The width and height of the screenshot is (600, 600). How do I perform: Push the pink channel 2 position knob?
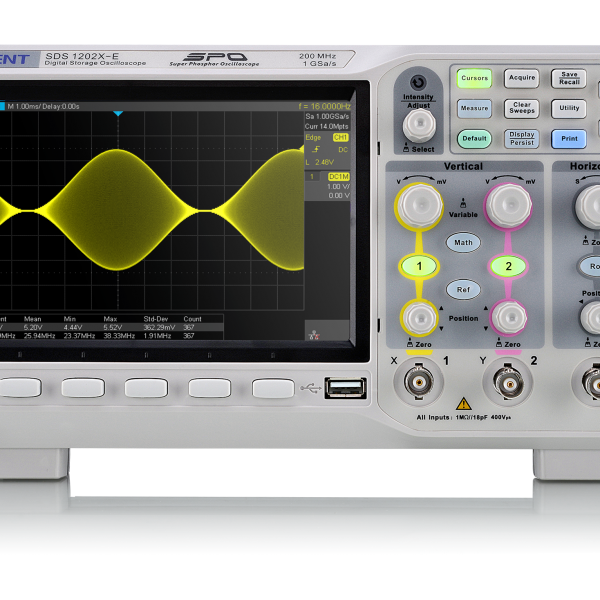(x=508, y=317)
